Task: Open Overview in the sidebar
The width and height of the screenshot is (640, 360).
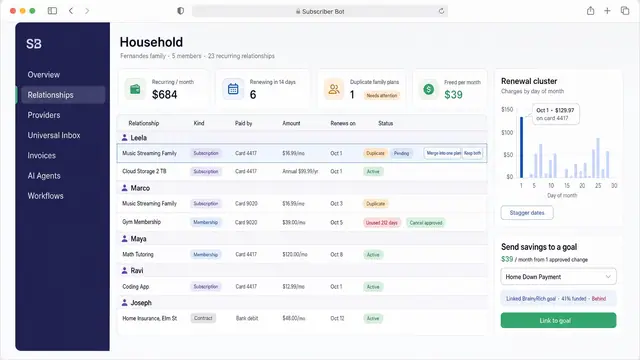Action: pyautogui.click(x=44, y=75)
